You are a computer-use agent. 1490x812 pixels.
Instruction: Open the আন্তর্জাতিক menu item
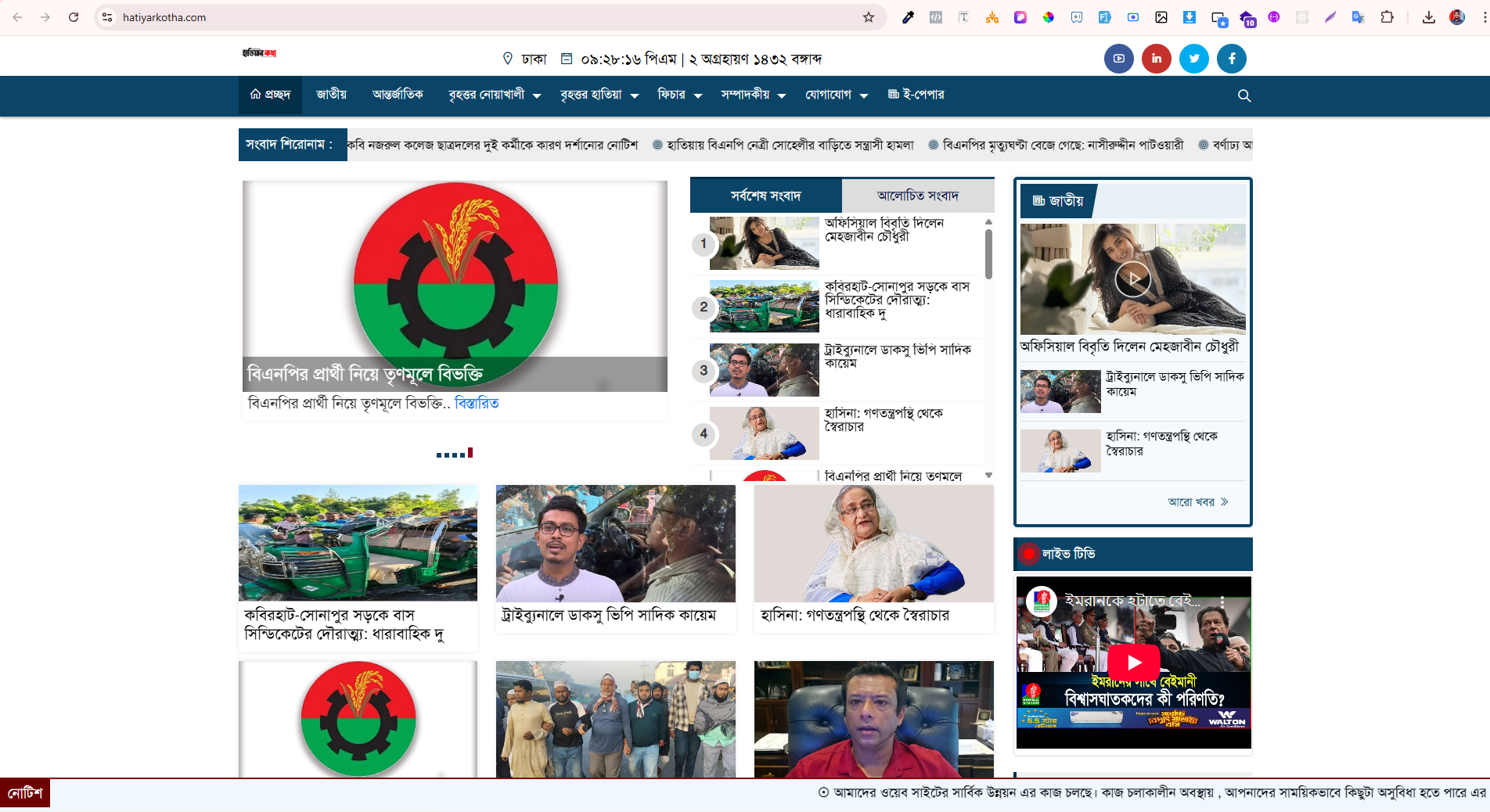pos(398,95)
